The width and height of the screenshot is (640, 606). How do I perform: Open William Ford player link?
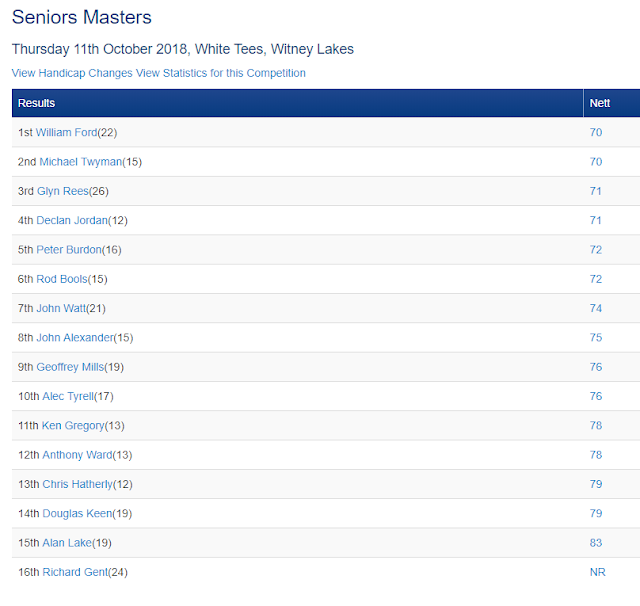(67, 133)
